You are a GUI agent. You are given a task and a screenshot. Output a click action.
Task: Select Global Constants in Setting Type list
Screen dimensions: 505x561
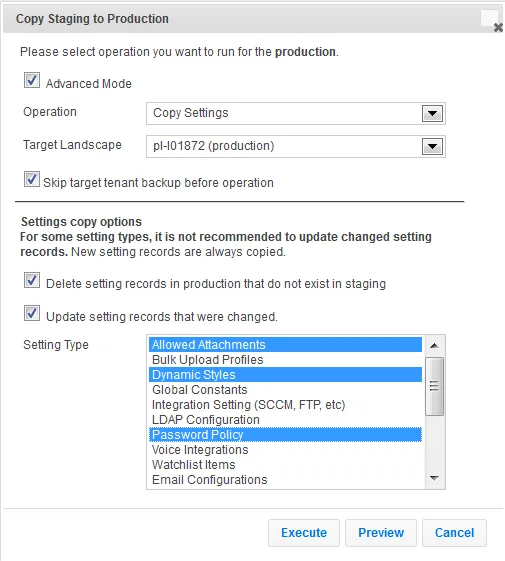click(x=285, y=390)
